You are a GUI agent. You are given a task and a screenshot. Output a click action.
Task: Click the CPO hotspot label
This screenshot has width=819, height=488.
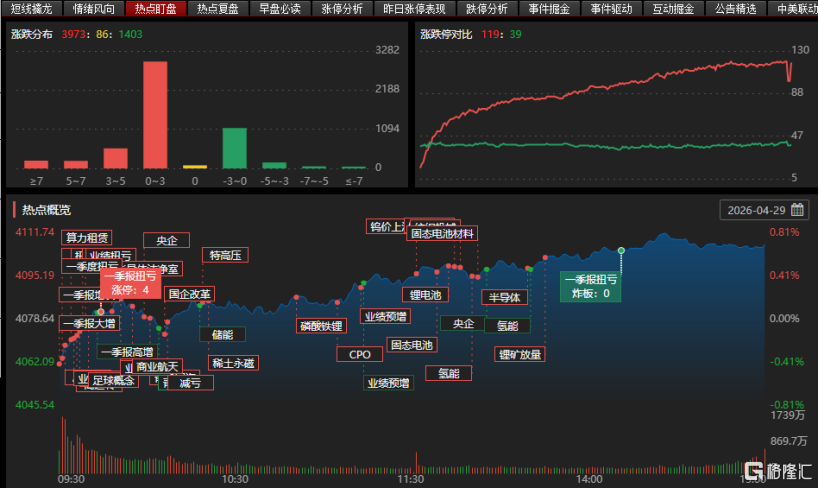(x=359, y=354)
